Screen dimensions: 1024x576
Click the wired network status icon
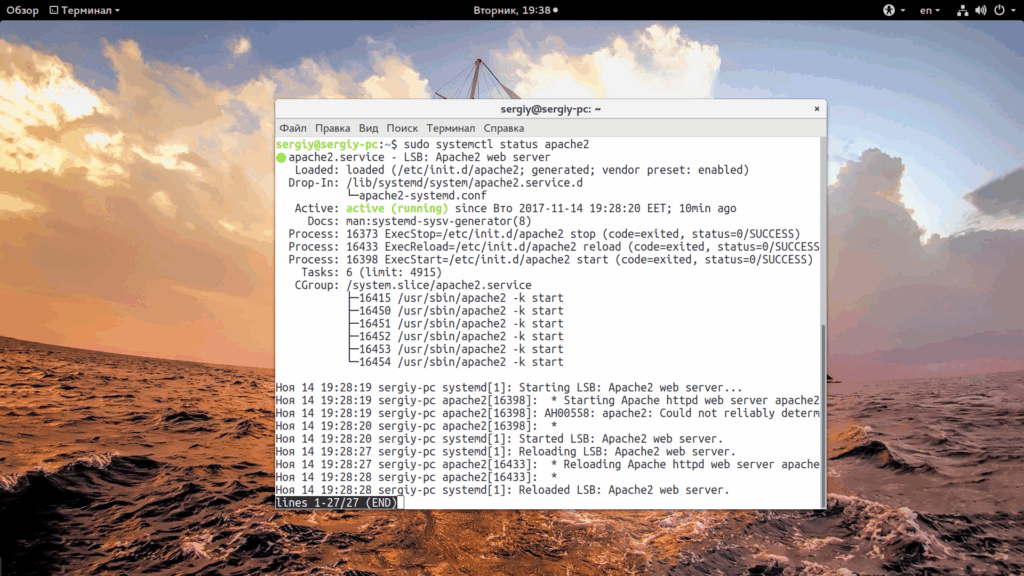tap(962, 10)
